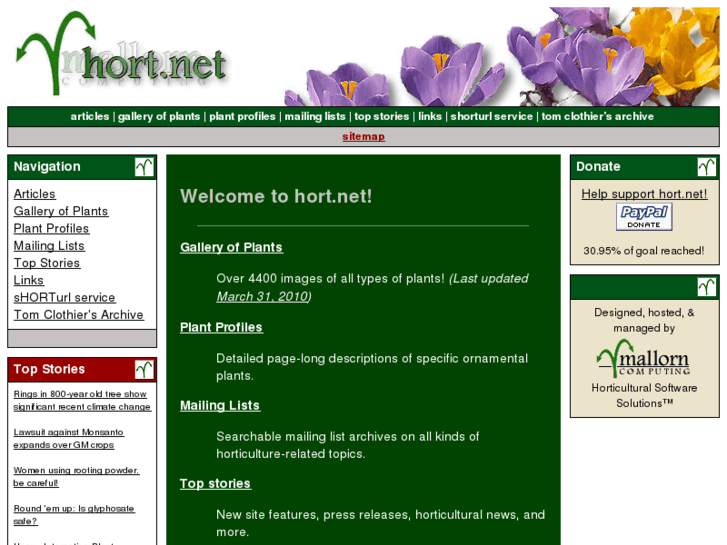Click 'Help support hort.net!' link
This screenshot has width=727, height=545.
[x=644, y=194]
